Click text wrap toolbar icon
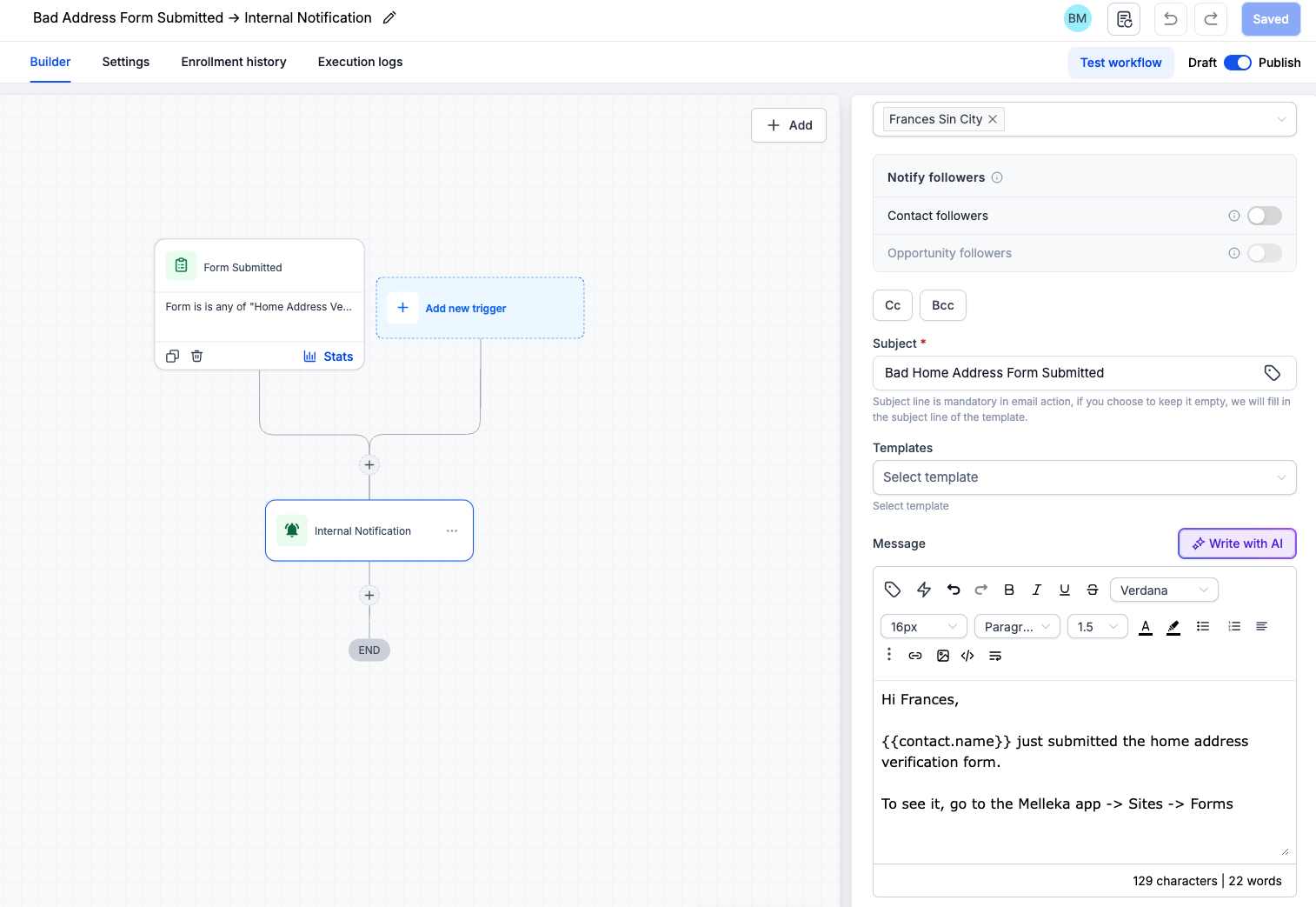The height and width of the screenshot is (907, 1316). pos(995,656)
